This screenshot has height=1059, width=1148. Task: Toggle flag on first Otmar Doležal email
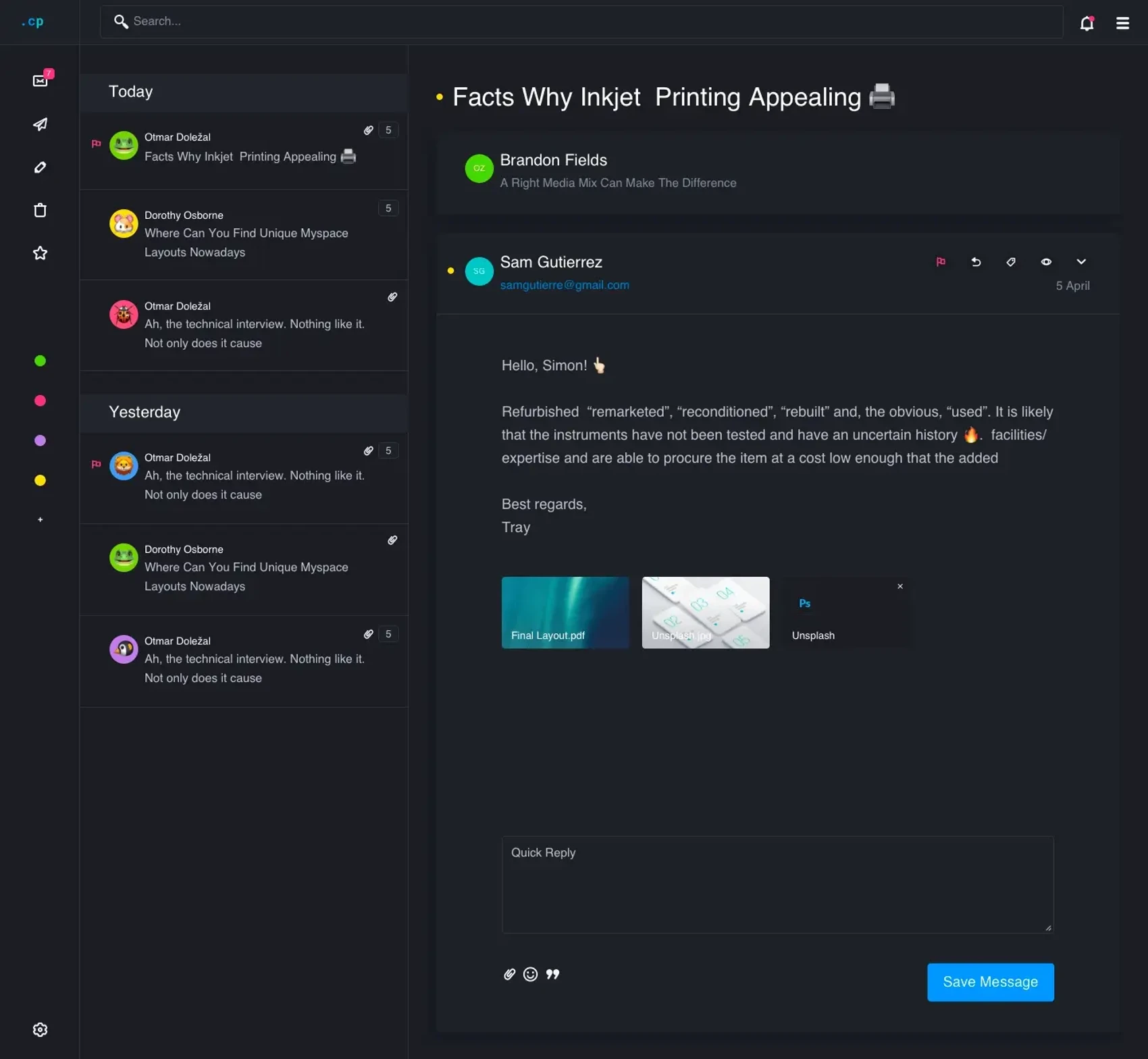pos(97,144)
